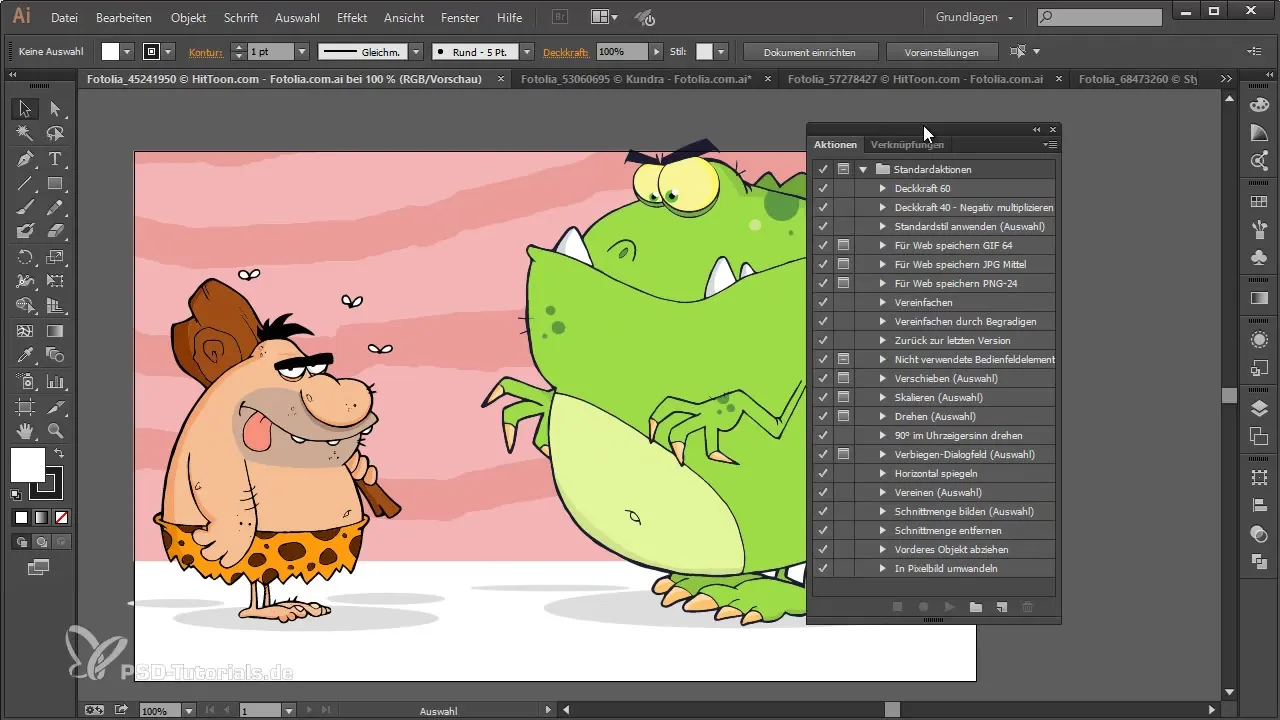
Task: Toggle checkmark for Standardaktionen set
Action: (x=823, y=169)
